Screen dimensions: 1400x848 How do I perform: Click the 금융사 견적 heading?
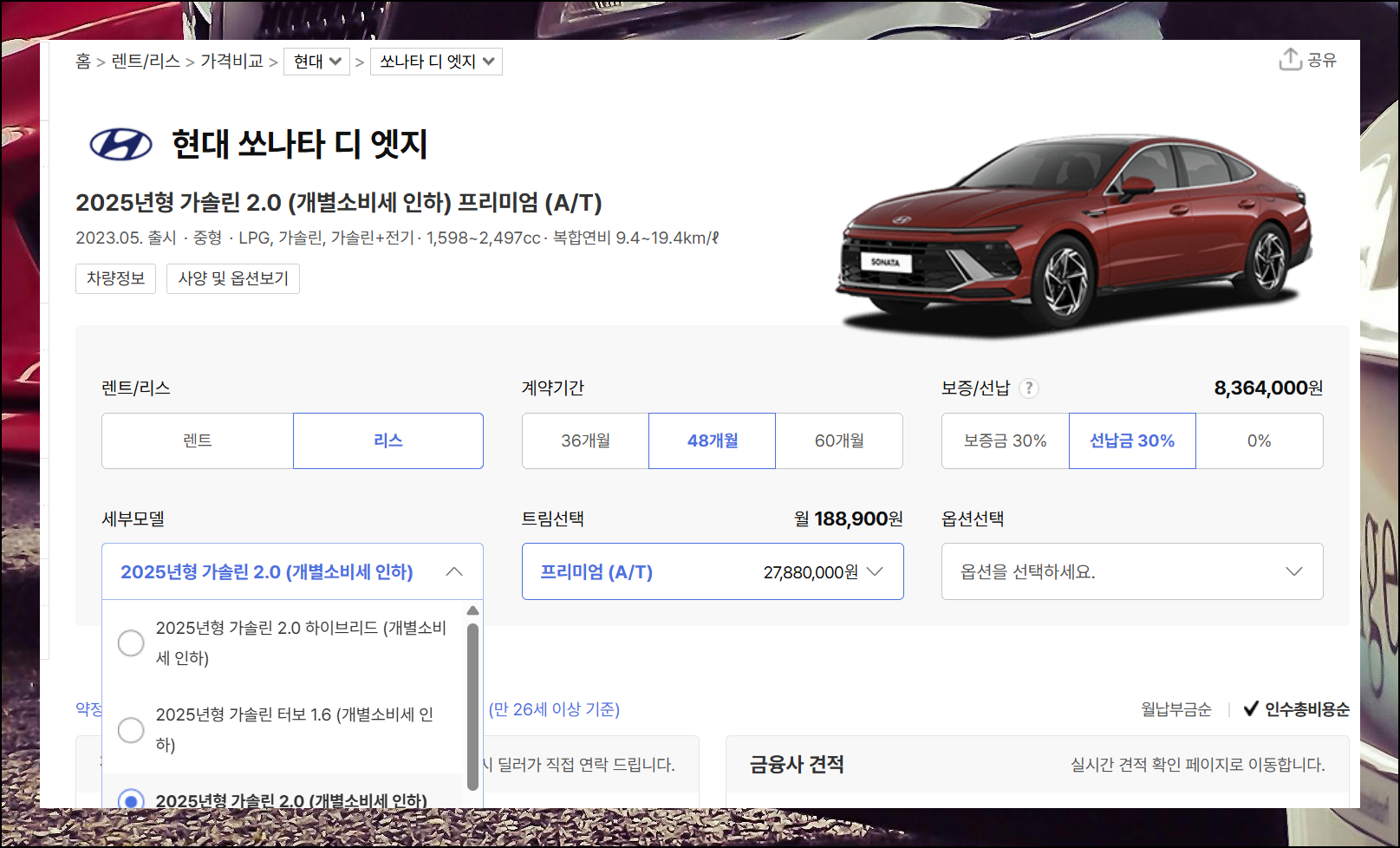coord(797,764)
